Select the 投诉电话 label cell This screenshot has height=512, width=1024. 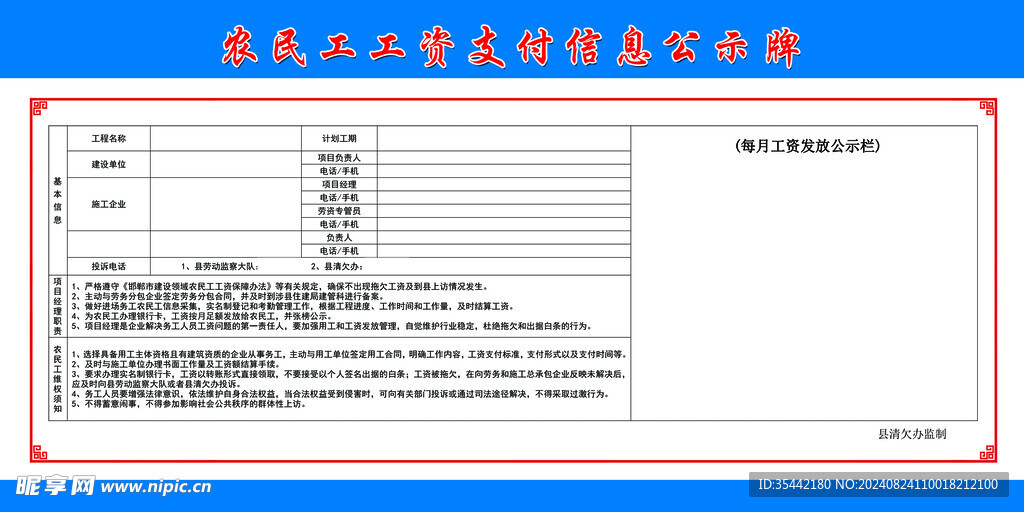(x=108, y=266)
